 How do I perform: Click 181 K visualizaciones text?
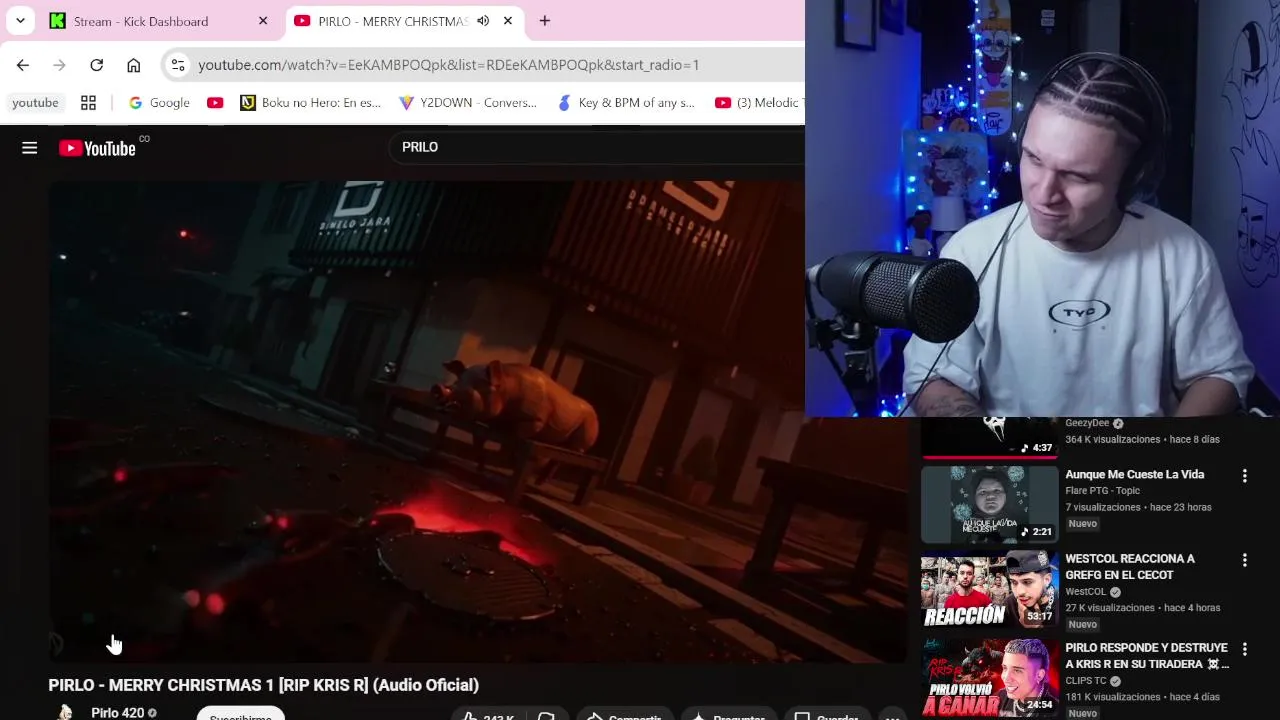[x=1113, y=697]
